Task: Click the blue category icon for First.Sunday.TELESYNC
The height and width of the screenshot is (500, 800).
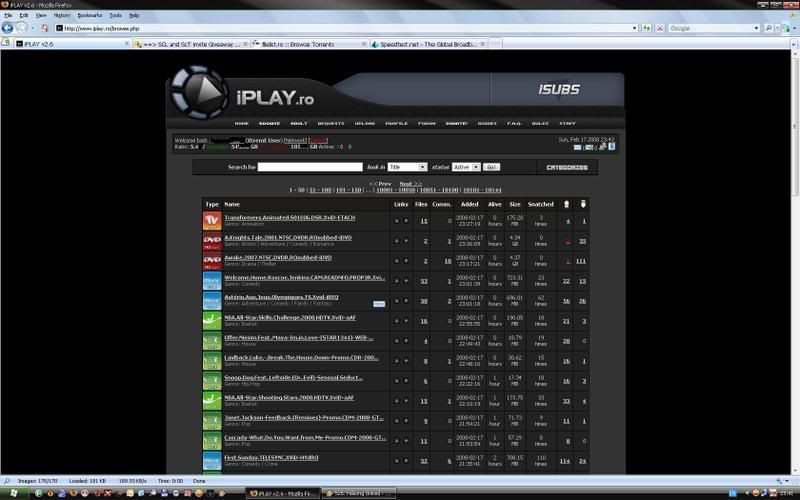Action: pos(212,461)
